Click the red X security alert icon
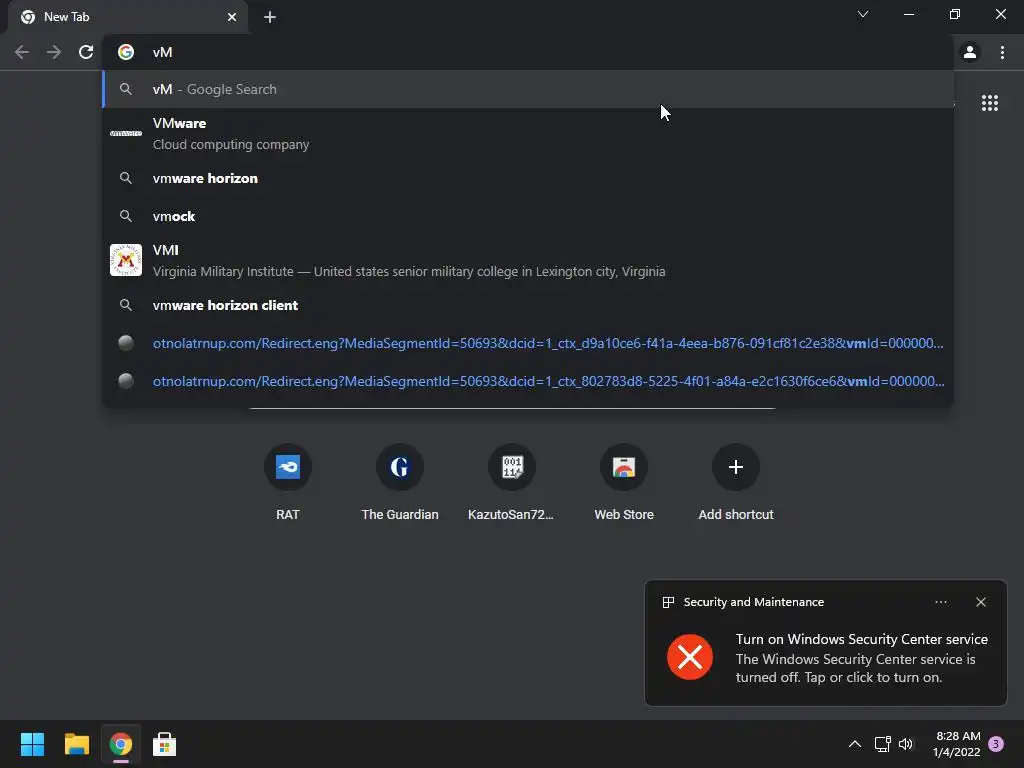The height and width of the screenshot is (768, 1024). tap(690, 657)
